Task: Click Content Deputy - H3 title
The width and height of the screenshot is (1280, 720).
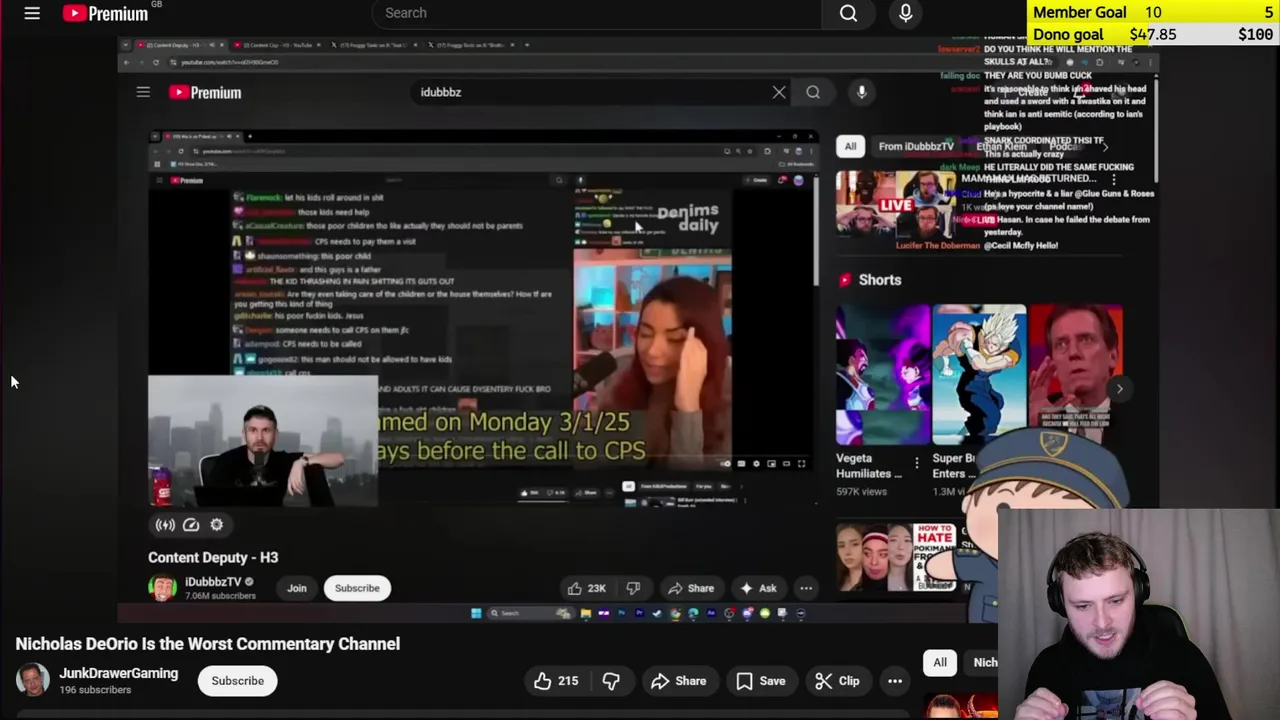Action: coord(213,557)
